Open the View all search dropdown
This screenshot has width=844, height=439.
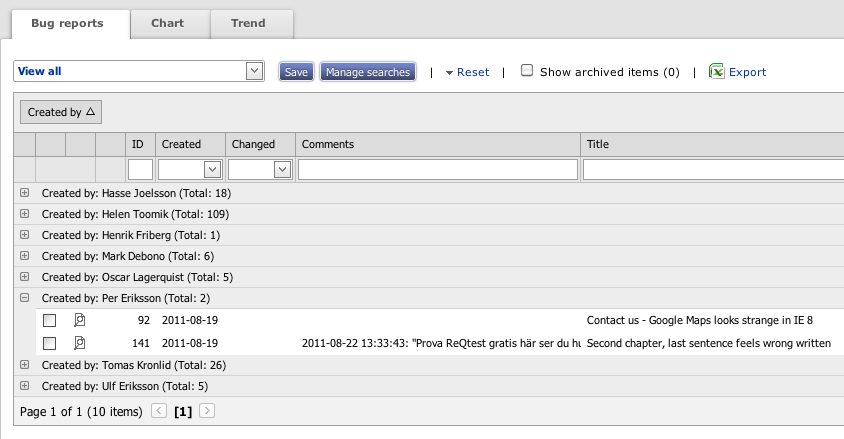[x=254, y=71]
